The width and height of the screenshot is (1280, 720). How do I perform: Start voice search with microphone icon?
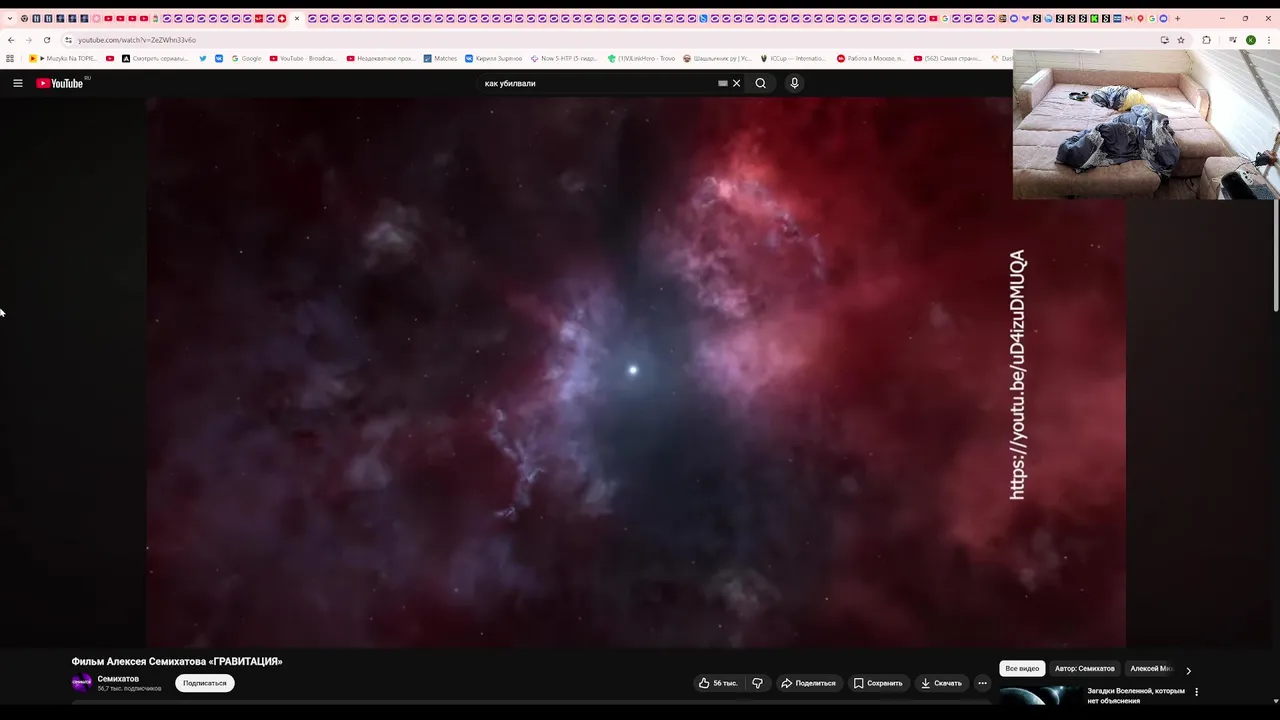coord(794,83)
